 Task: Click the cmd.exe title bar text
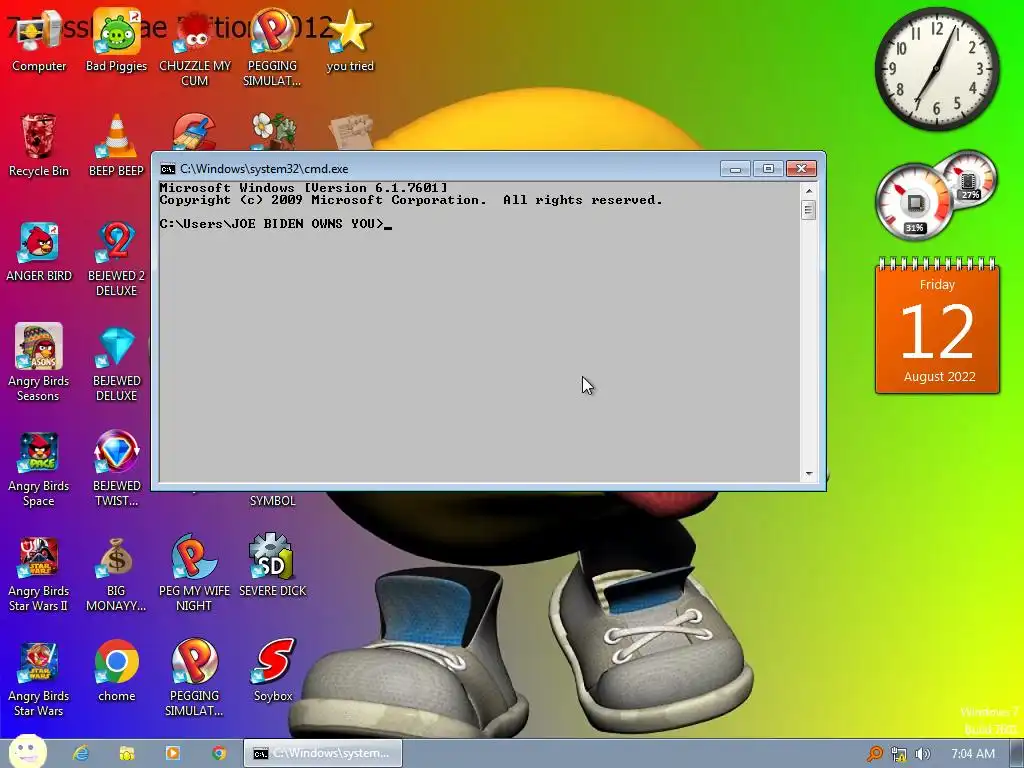click(264, 169)
